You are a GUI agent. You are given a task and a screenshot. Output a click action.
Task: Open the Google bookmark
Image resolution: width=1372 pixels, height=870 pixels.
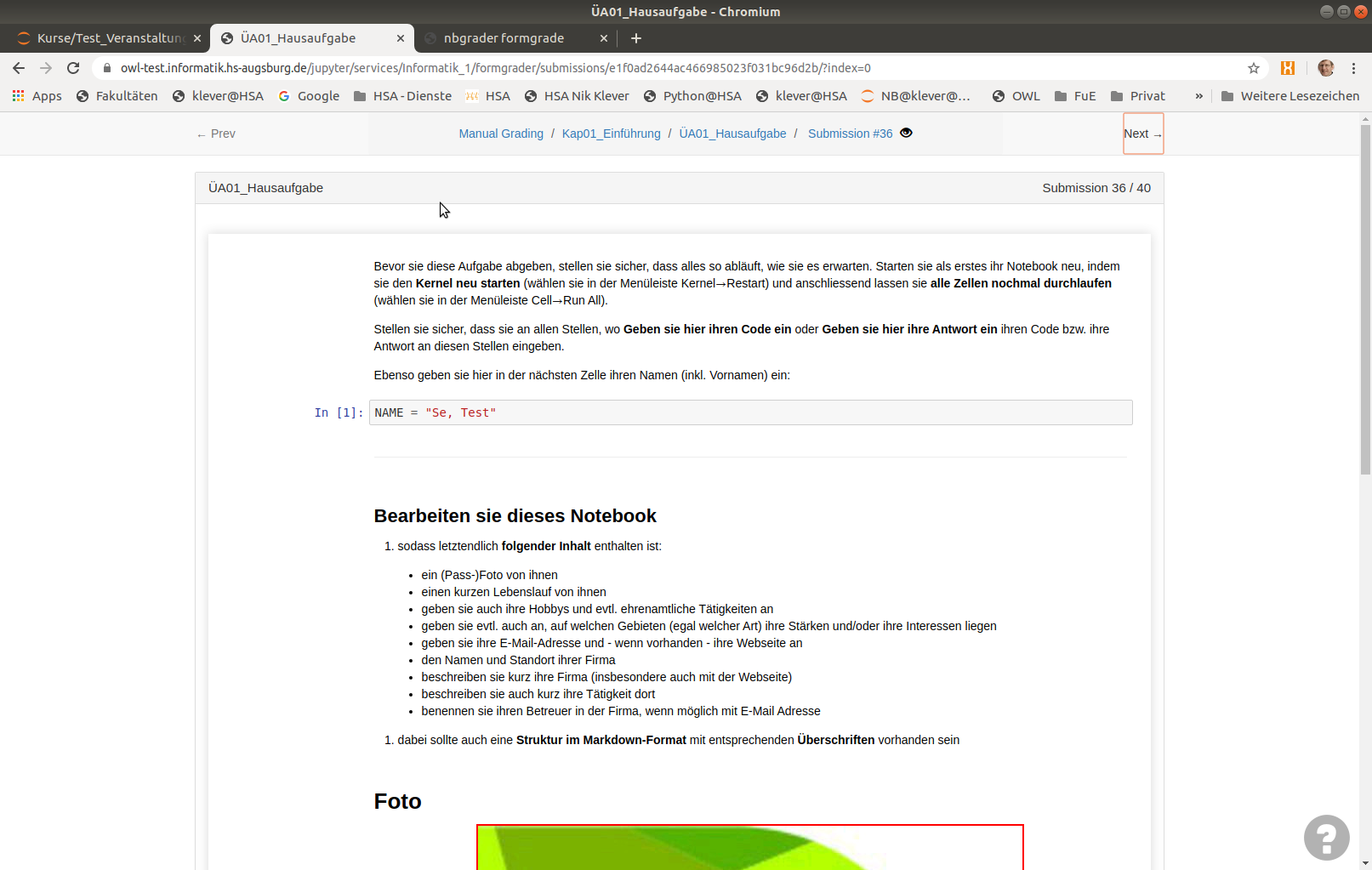point(309,96)
